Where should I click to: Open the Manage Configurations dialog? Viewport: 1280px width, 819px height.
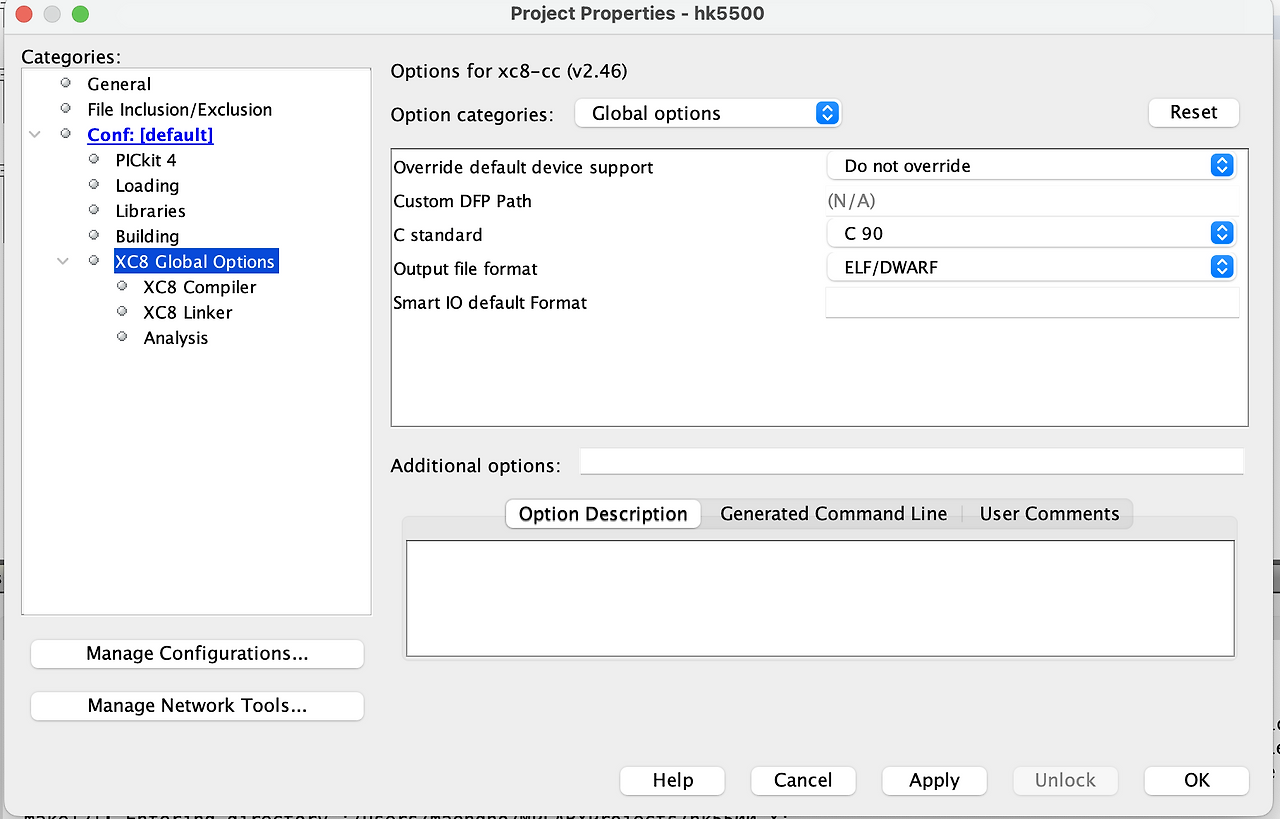point(196,653)
